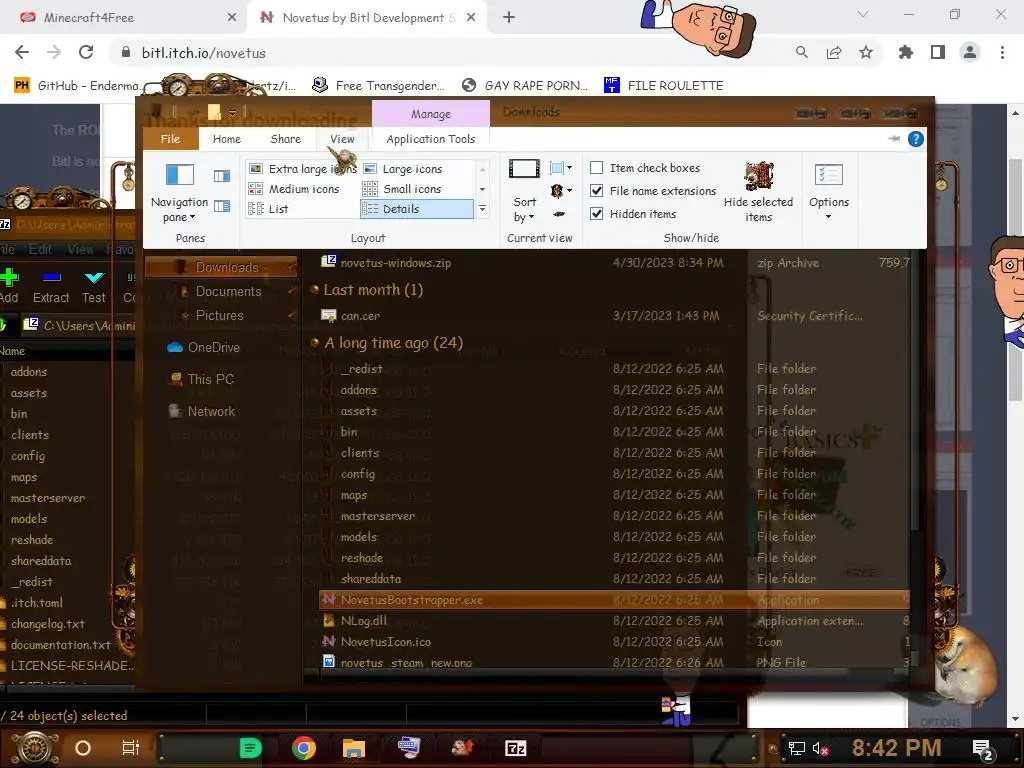Select List layout
Image resolution: width=1024 pixels, height=768 pixels.
click(x=269, y=209)
